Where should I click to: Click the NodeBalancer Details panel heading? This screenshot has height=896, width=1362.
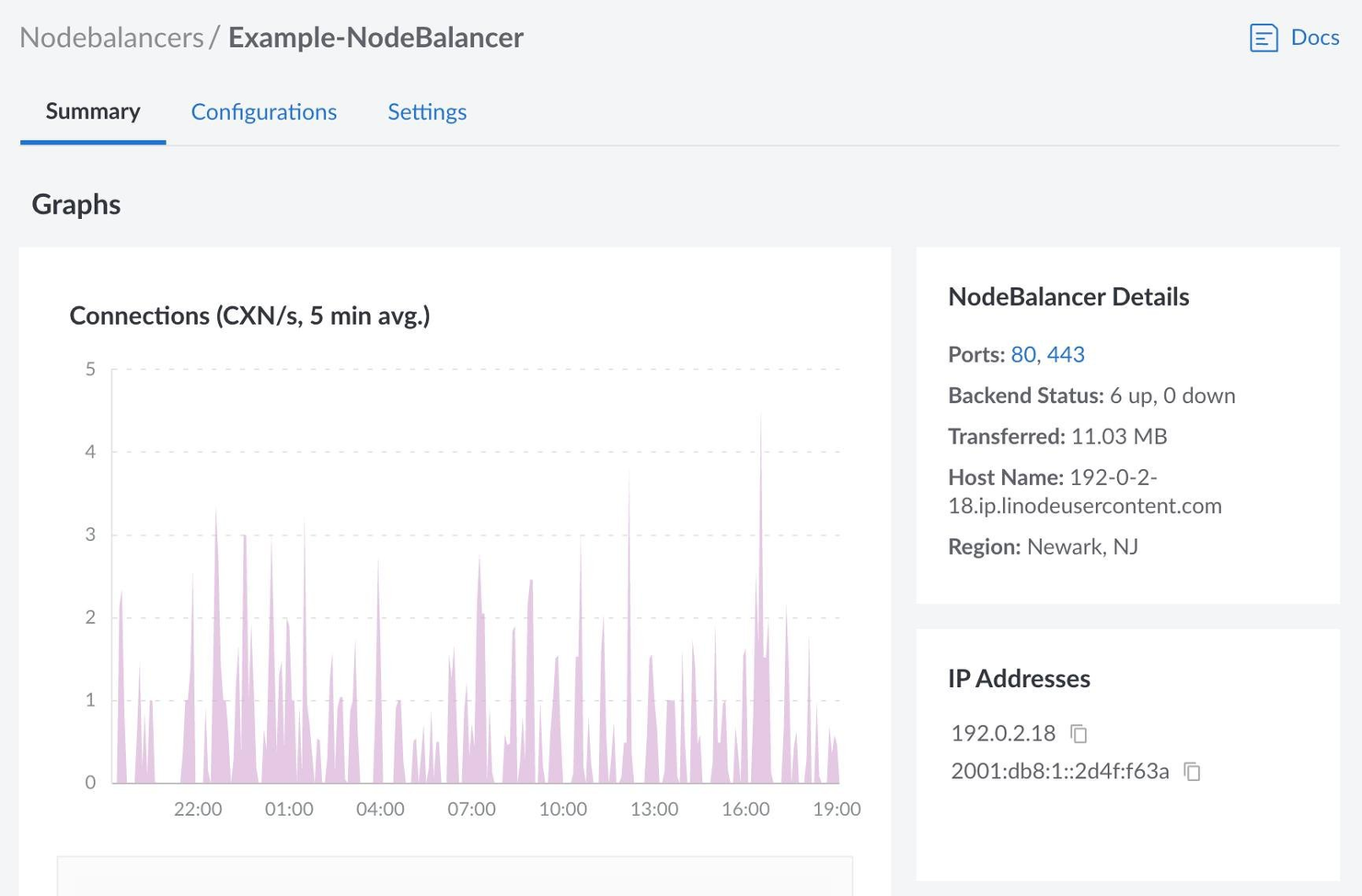click(x=1068, y=296)
